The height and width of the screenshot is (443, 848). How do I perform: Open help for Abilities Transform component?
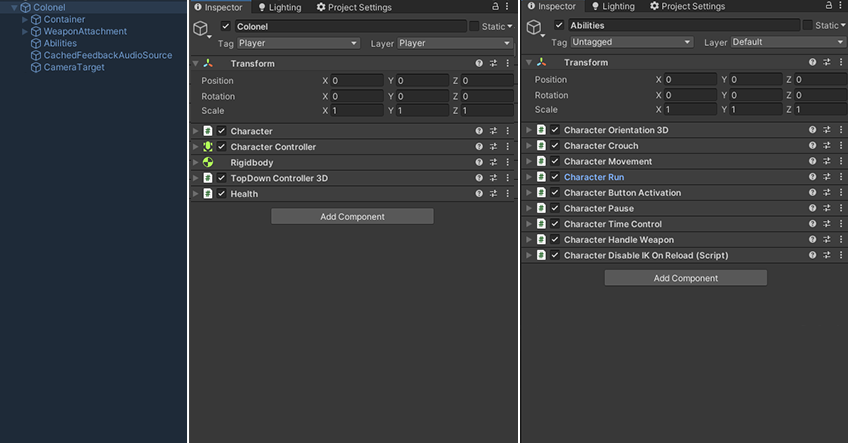[812, 62]
